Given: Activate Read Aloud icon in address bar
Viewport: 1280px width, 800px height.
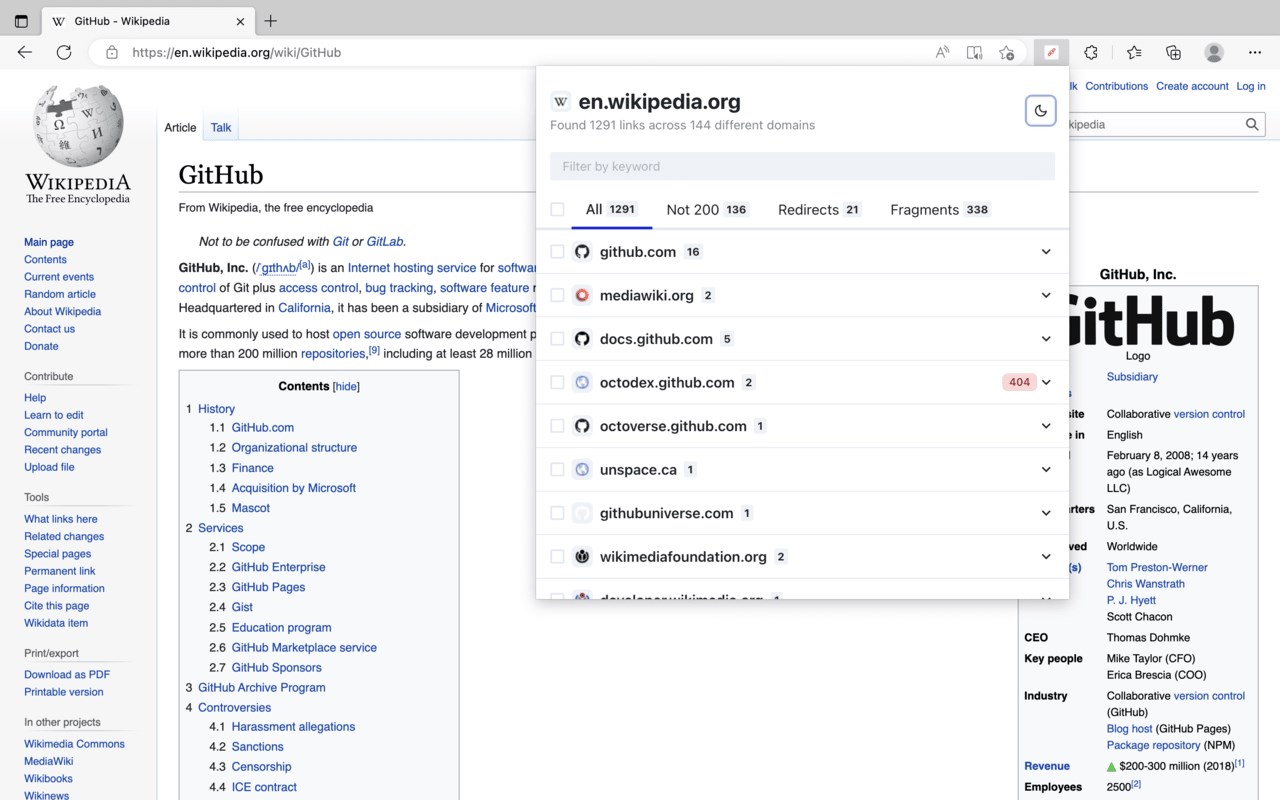Looking at the screenshot, I should [942, 52].
